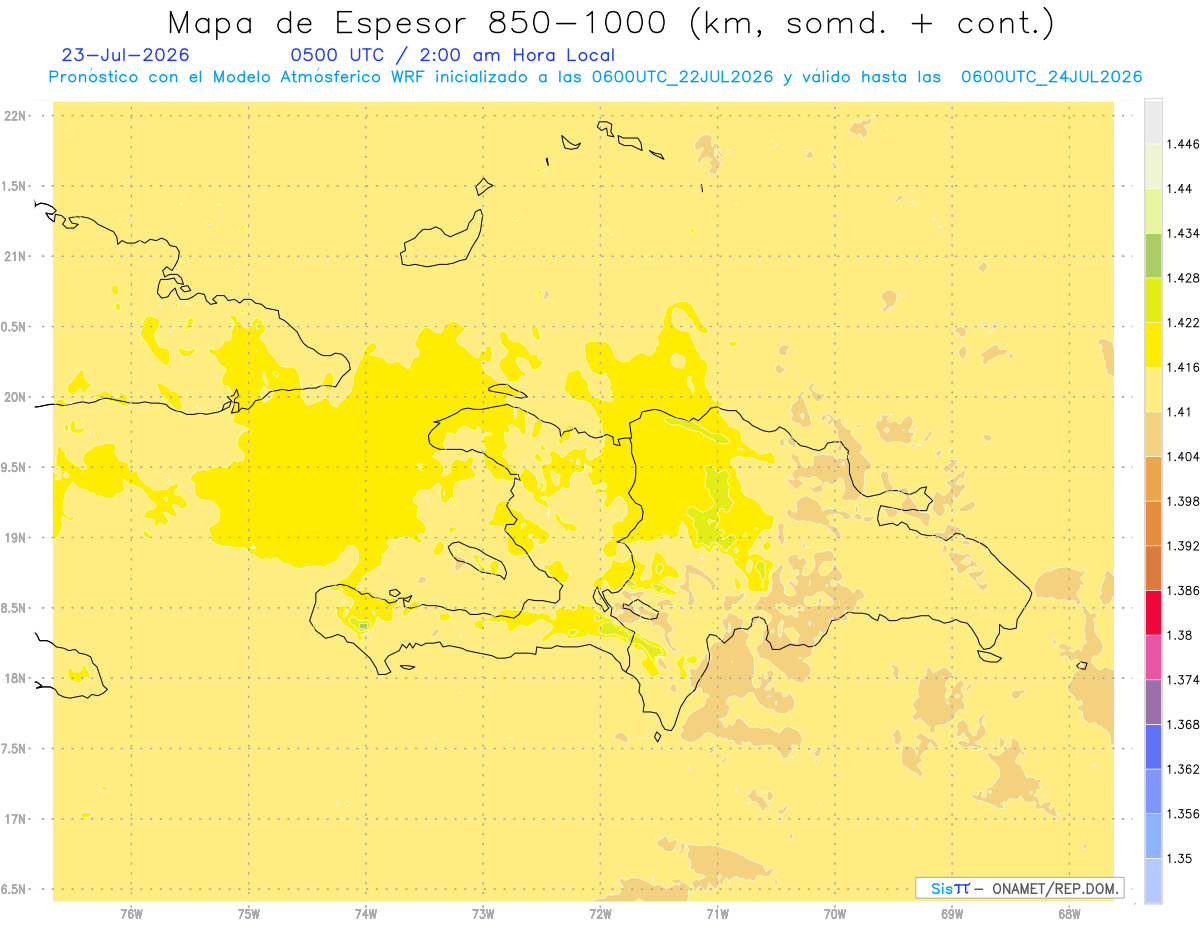Pick the green legend swatch between 1.428 and 1.434
The image size is (1200, 927).
(1153, 255)
